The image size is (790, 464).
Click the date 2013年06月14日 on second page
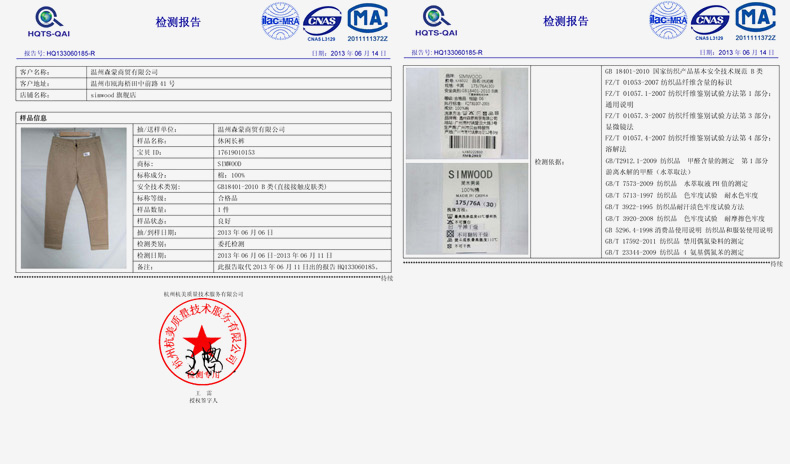click(x=746, y=52)
